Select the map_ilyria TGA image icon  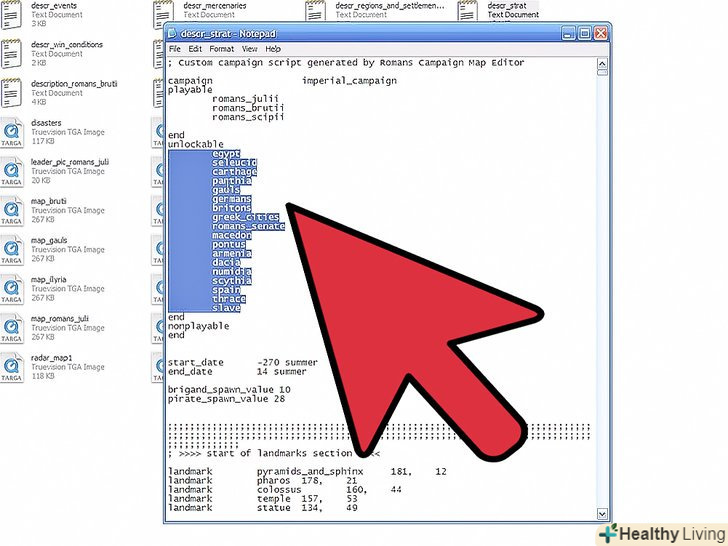[11, 289]
